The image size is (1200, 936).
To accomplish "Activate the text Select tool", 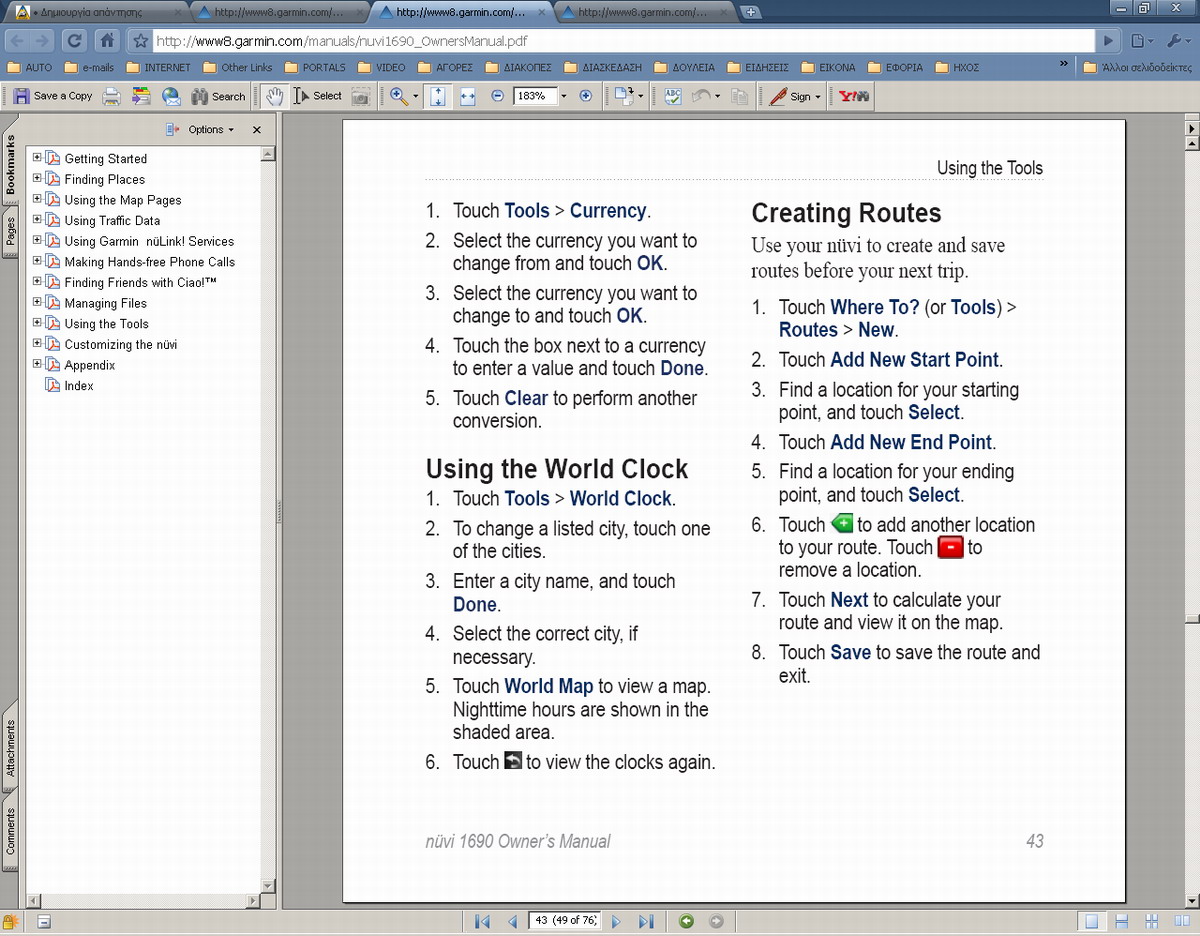I will click(x=318, y=96).
